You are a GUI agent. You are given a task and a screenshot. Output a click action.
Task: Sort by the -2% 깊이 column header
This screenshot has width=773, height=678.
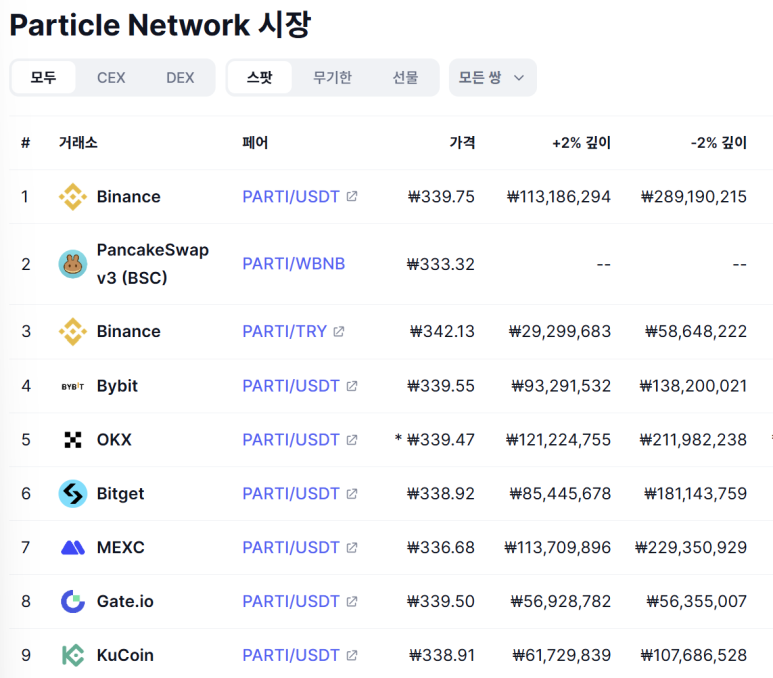tap(718, 143)
